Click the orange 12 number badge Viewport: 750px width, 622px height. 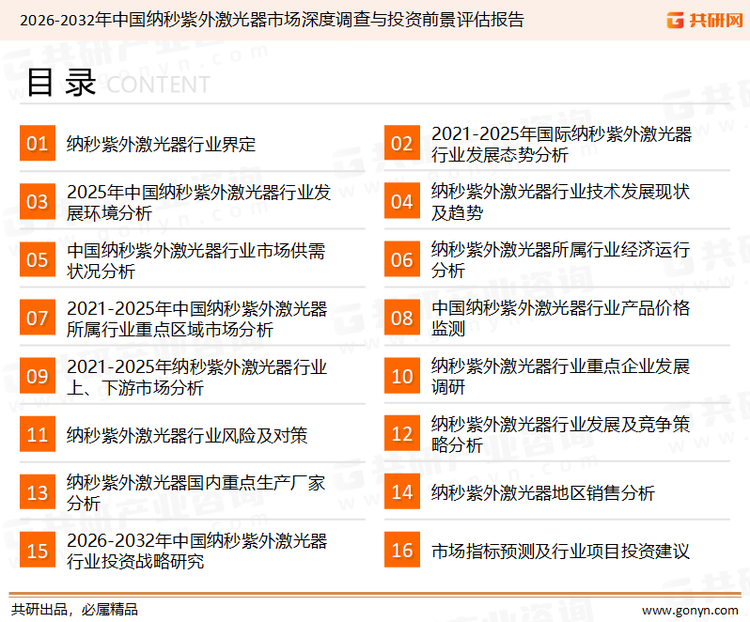(x=402, y=434)
